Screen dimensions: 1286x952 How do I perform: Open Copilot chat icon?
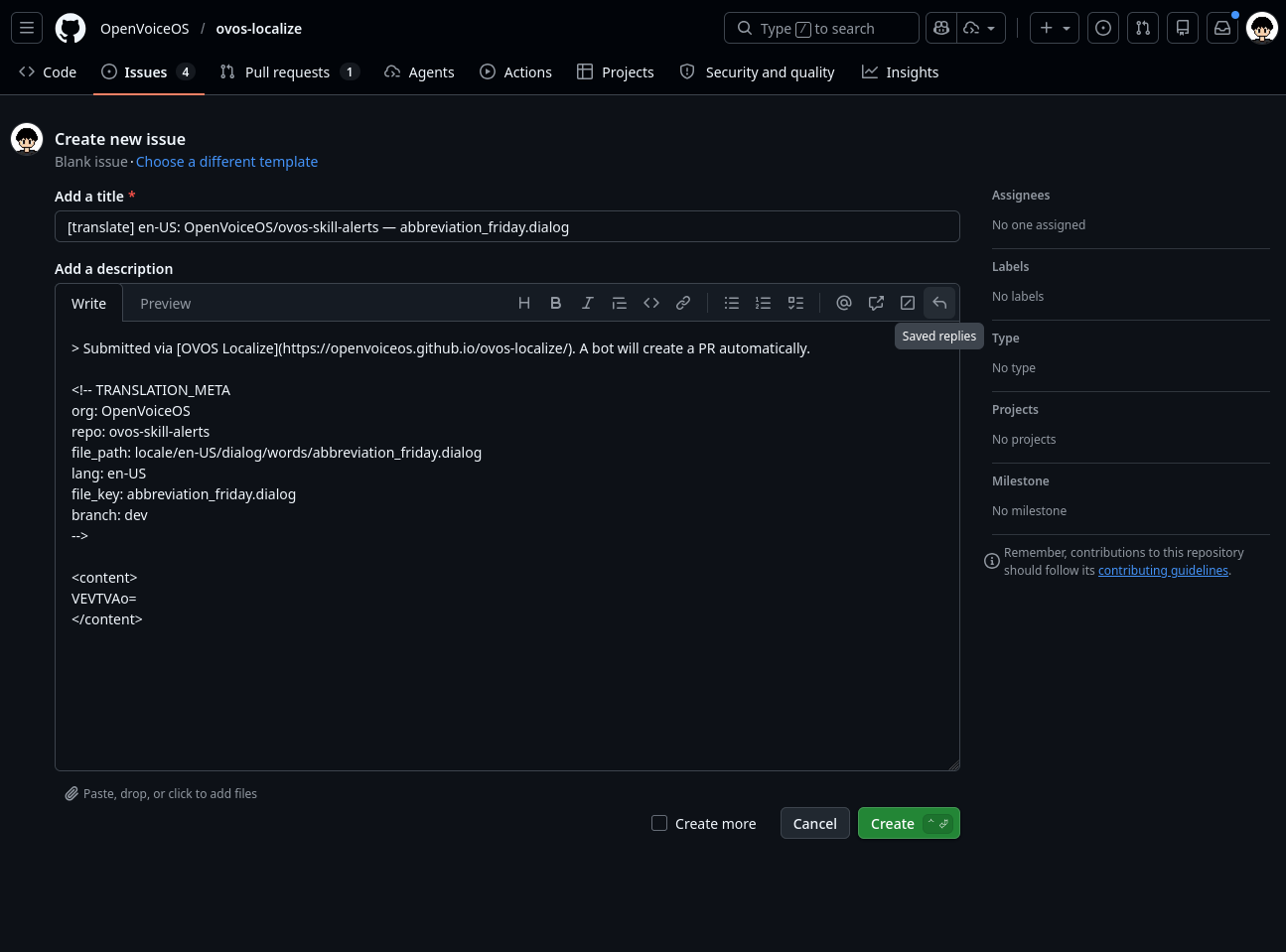[x=941, y=28]
